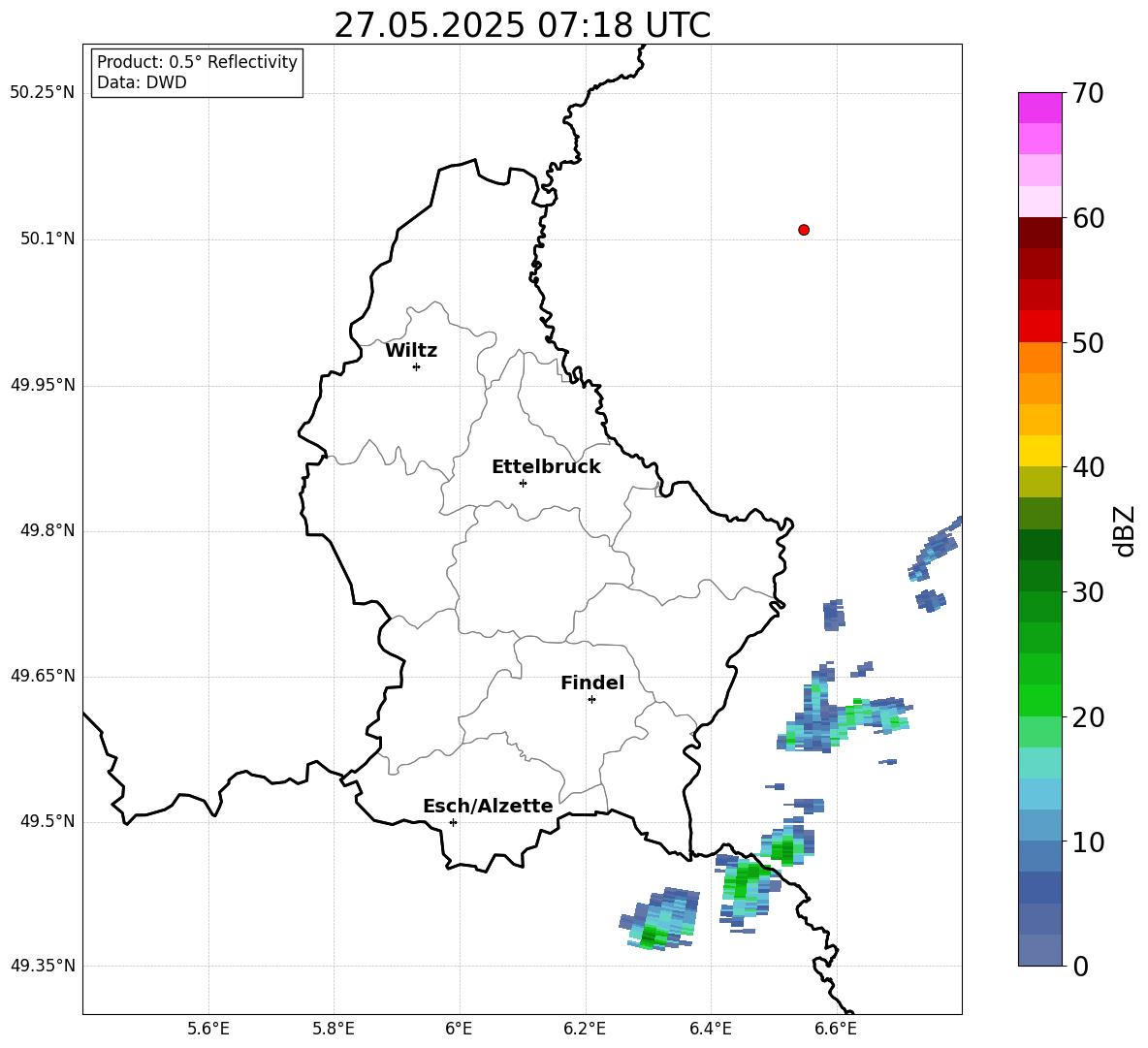Click the 49.8°N latitude label
The image size is (1148, 1048).
tap(48, 530)
